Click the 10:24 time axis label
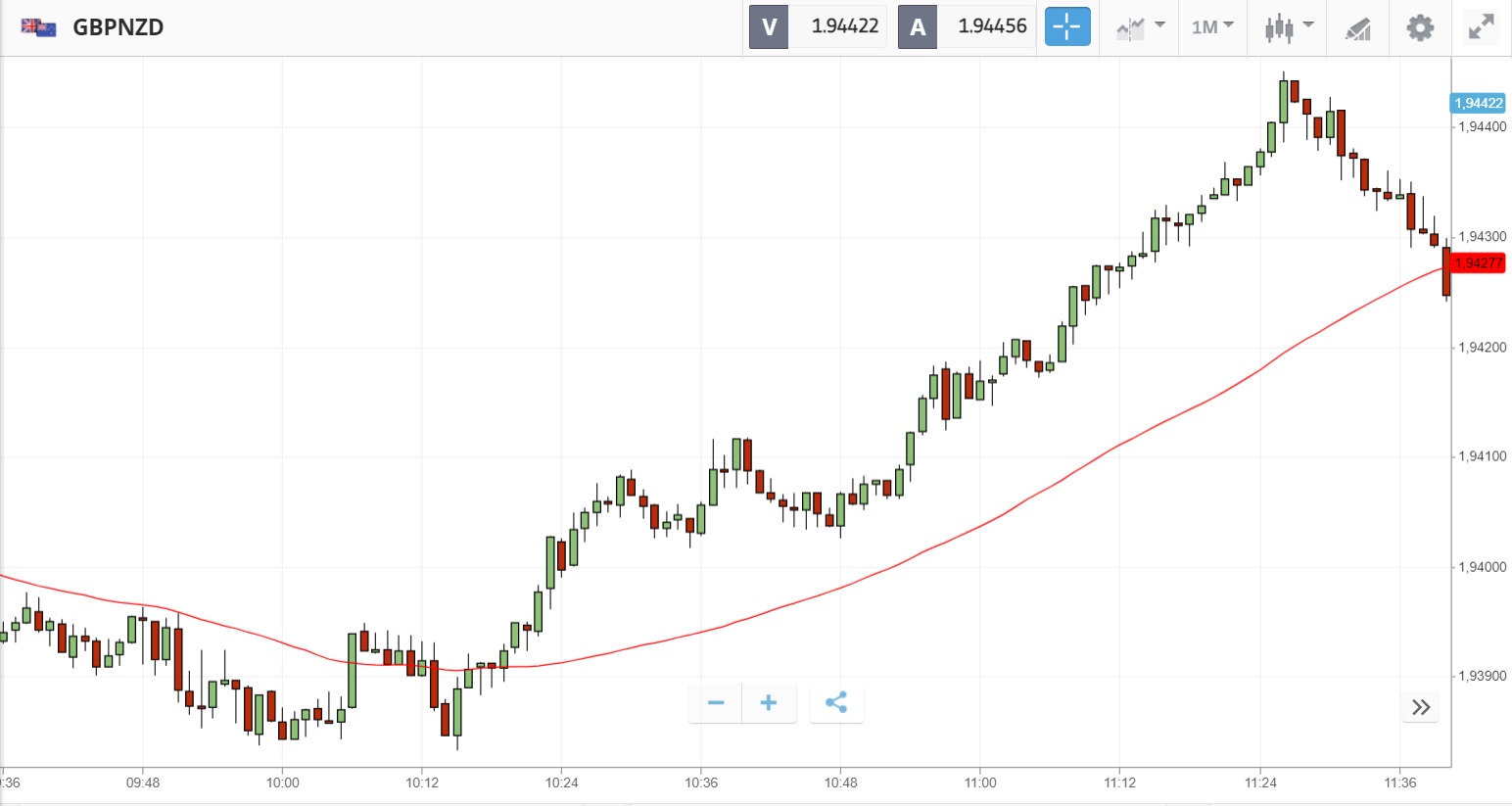 pos(561,782)
